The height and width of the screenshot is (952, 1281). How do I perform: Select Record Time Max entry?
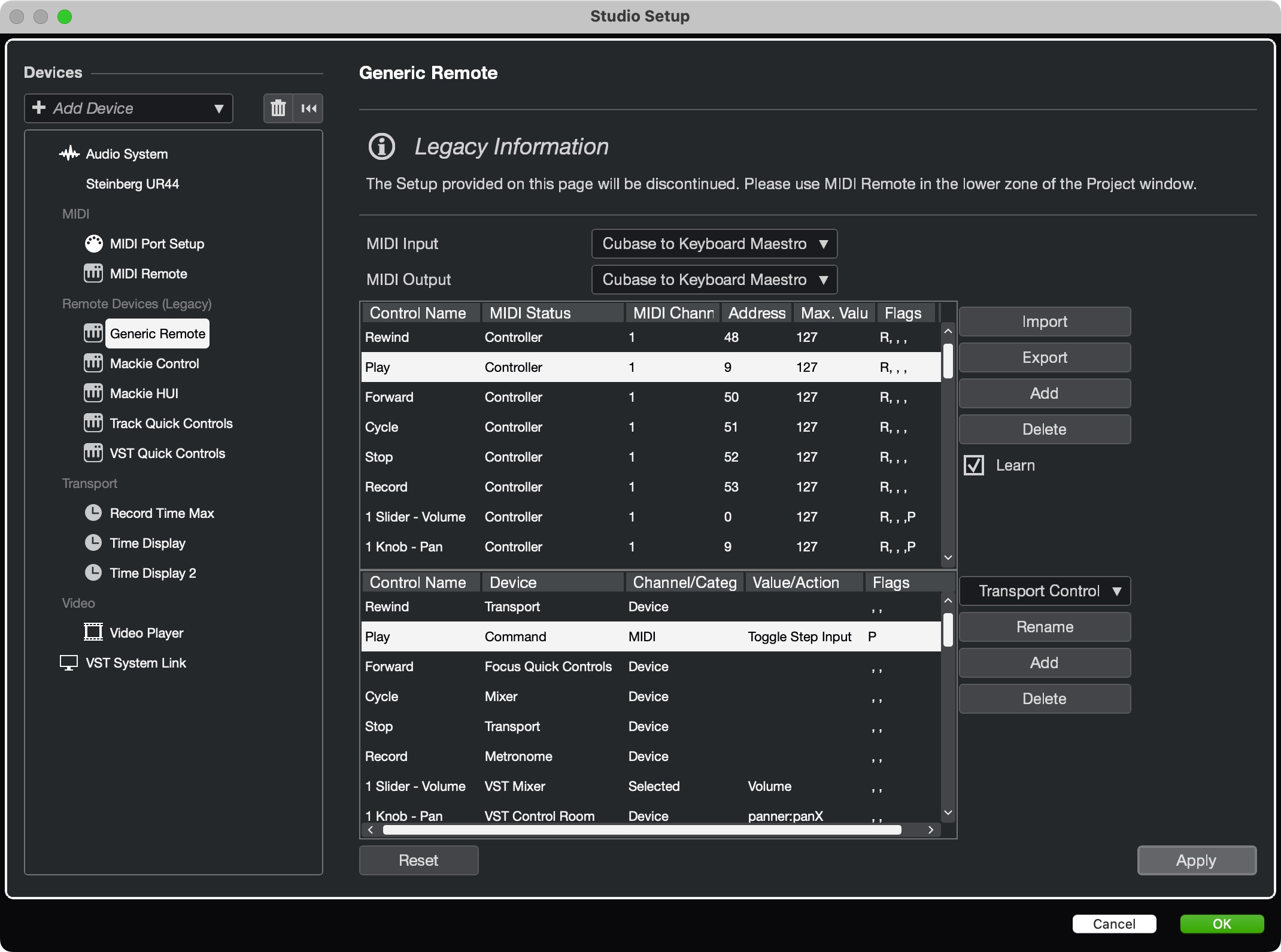point(162,513)
